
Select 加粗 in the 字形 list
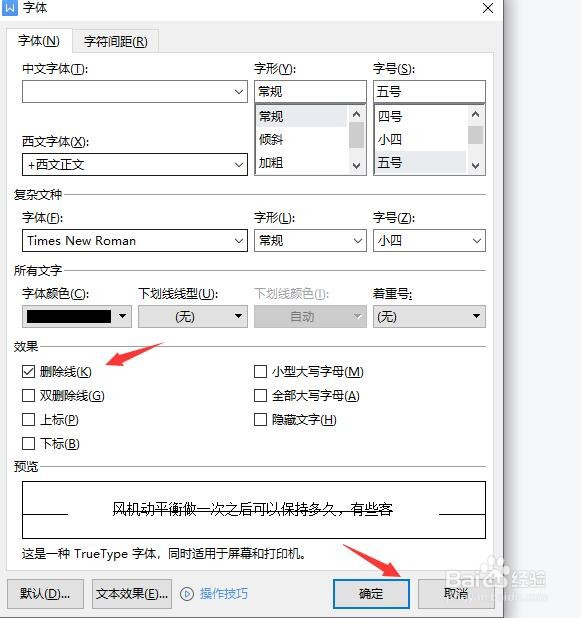click(x=302, y=162)
